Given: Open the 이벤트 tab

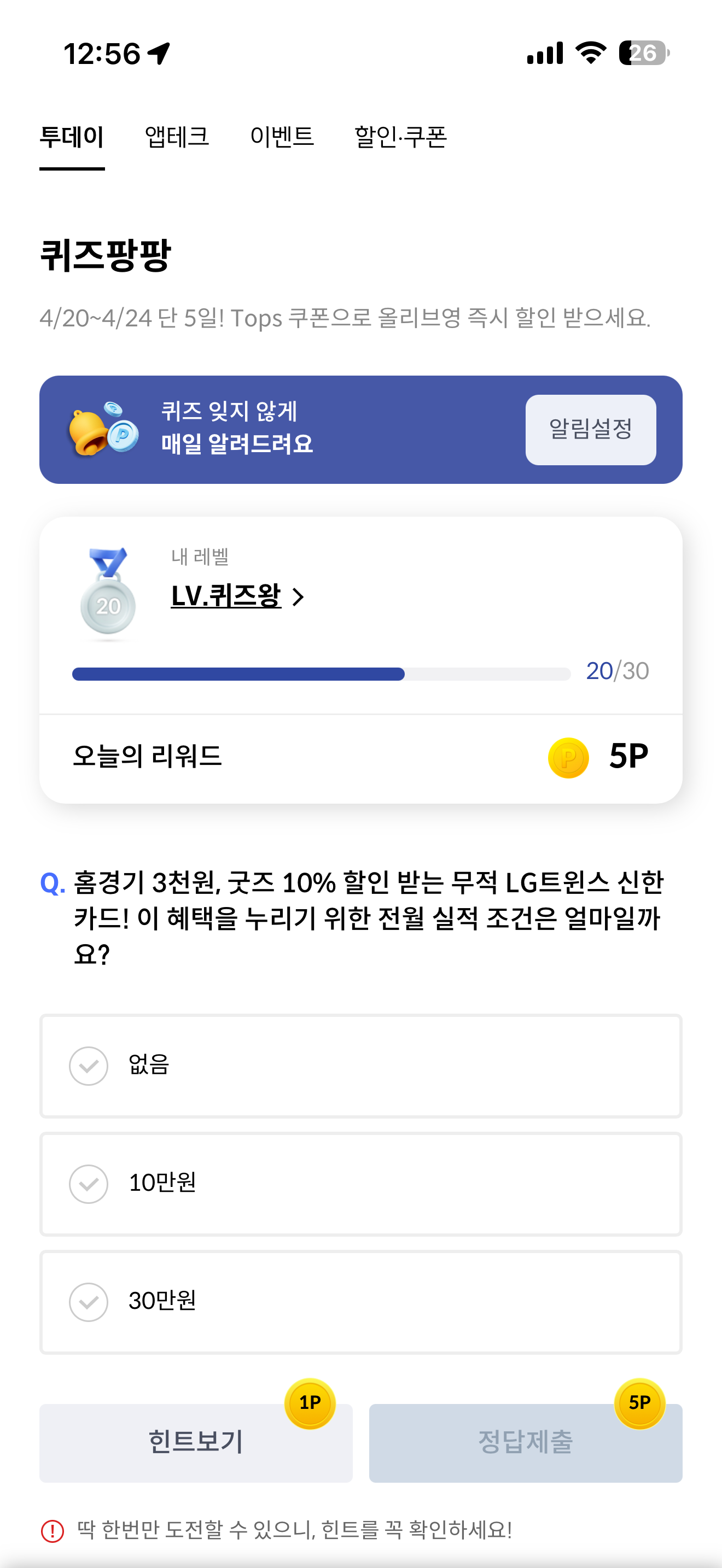Looking at the screenshot, I should point(282,136).
